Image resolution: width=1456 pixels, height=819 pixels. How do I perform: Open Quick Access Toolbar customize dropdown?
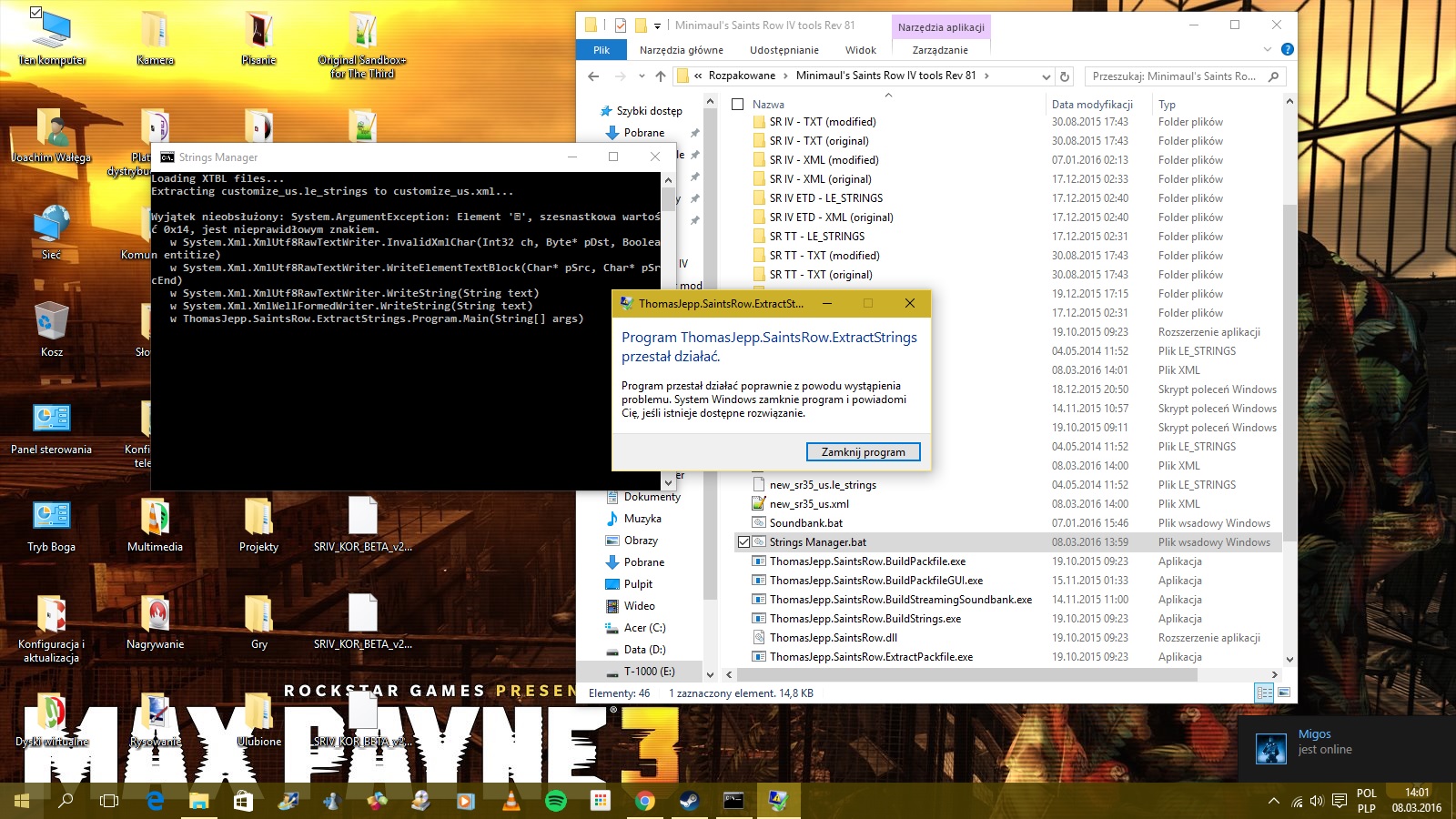click(657, 25)
